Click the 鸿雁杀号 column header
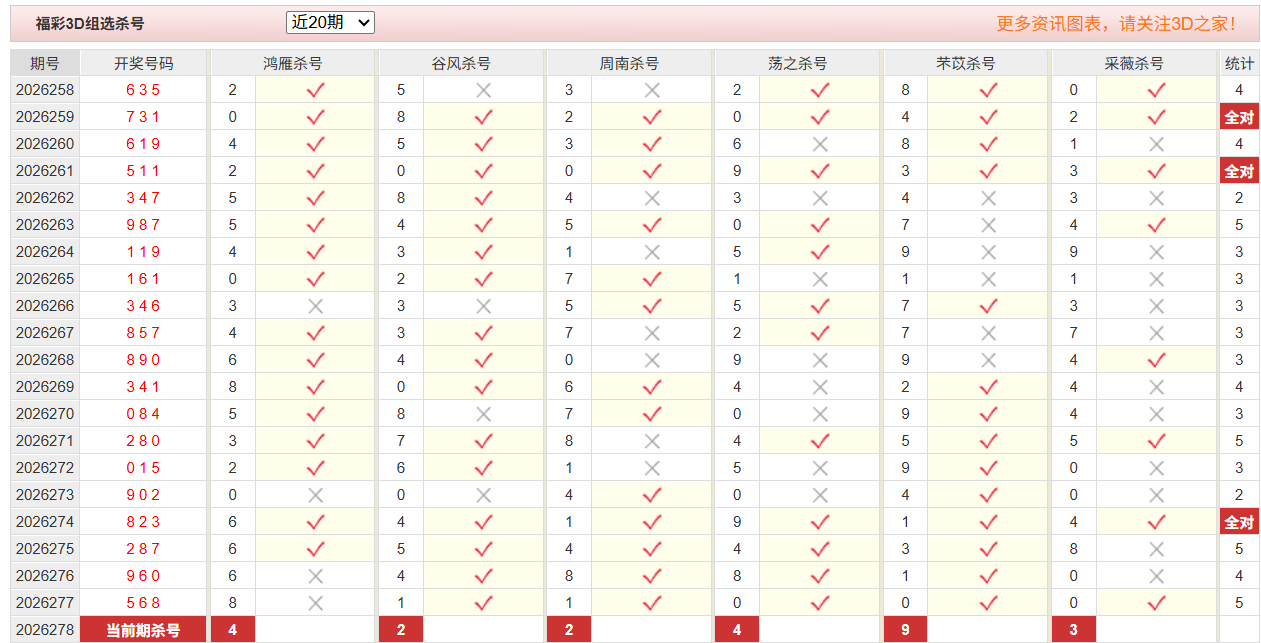The height and width of the screenshot is (643, 1261). click(x=293, y=63)
